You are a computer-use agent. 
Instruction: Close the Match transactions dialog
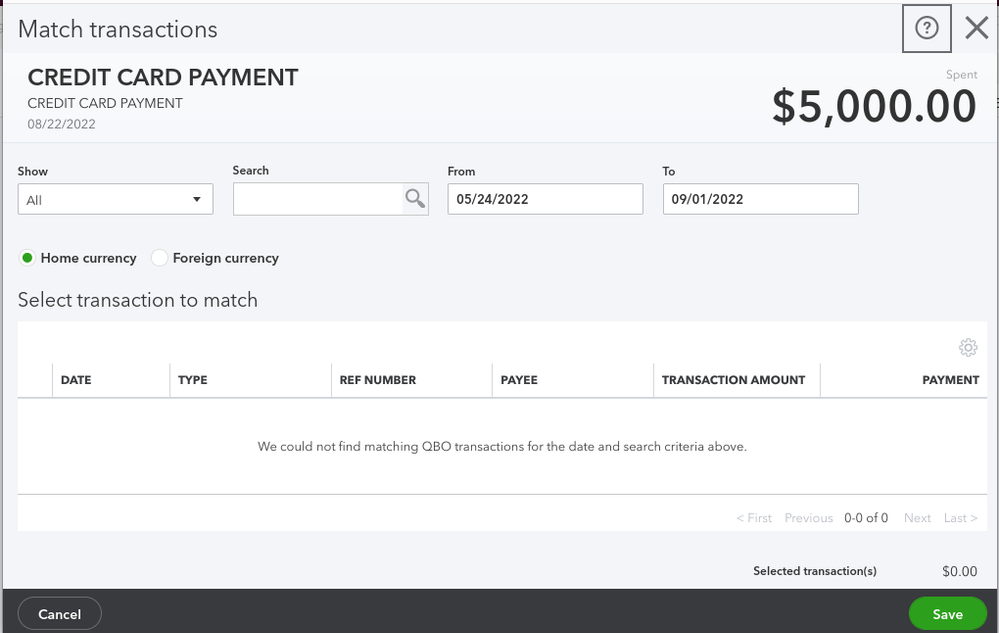(976, 28)
